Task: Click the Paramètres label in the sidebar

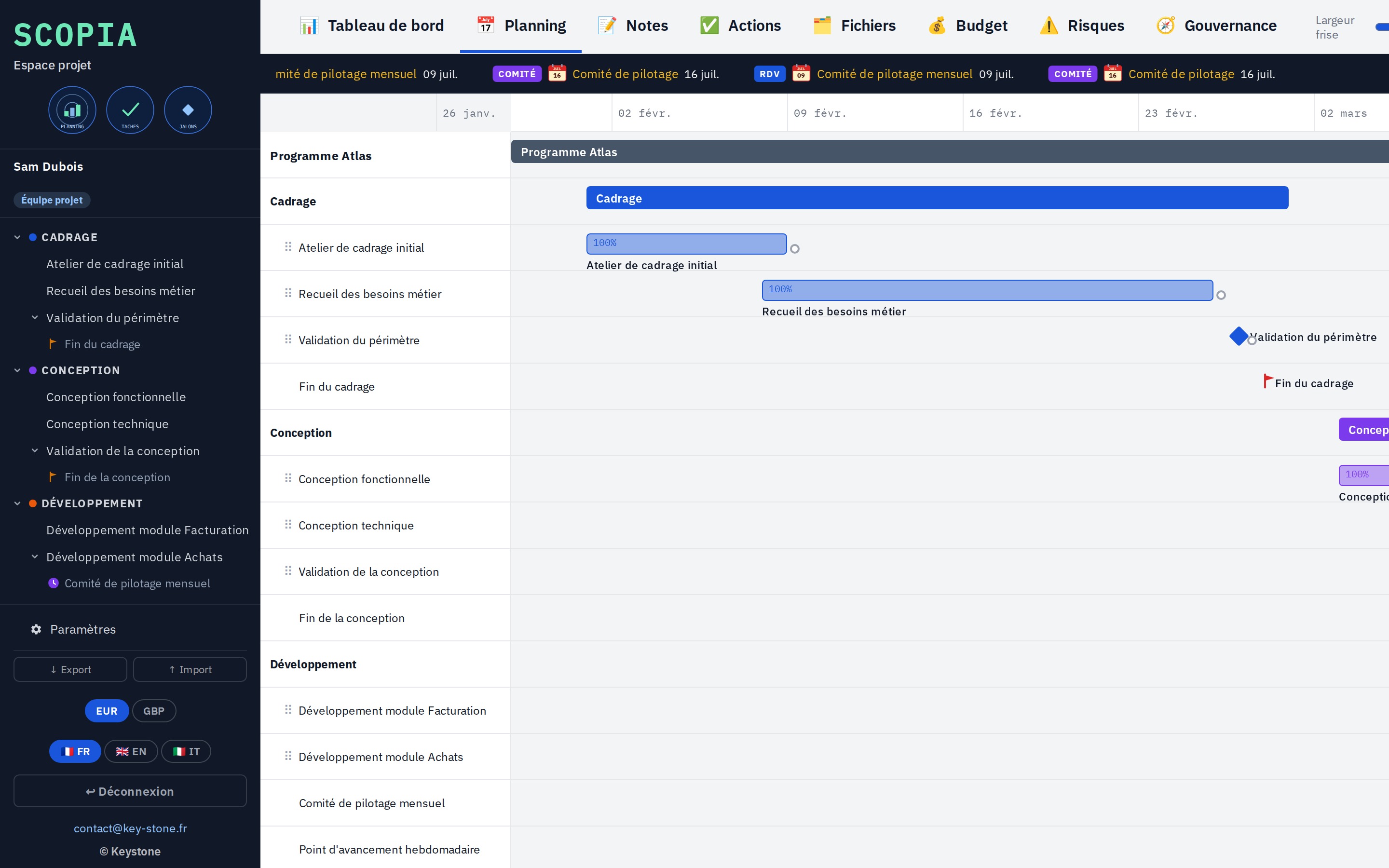Action: (82, 629)
